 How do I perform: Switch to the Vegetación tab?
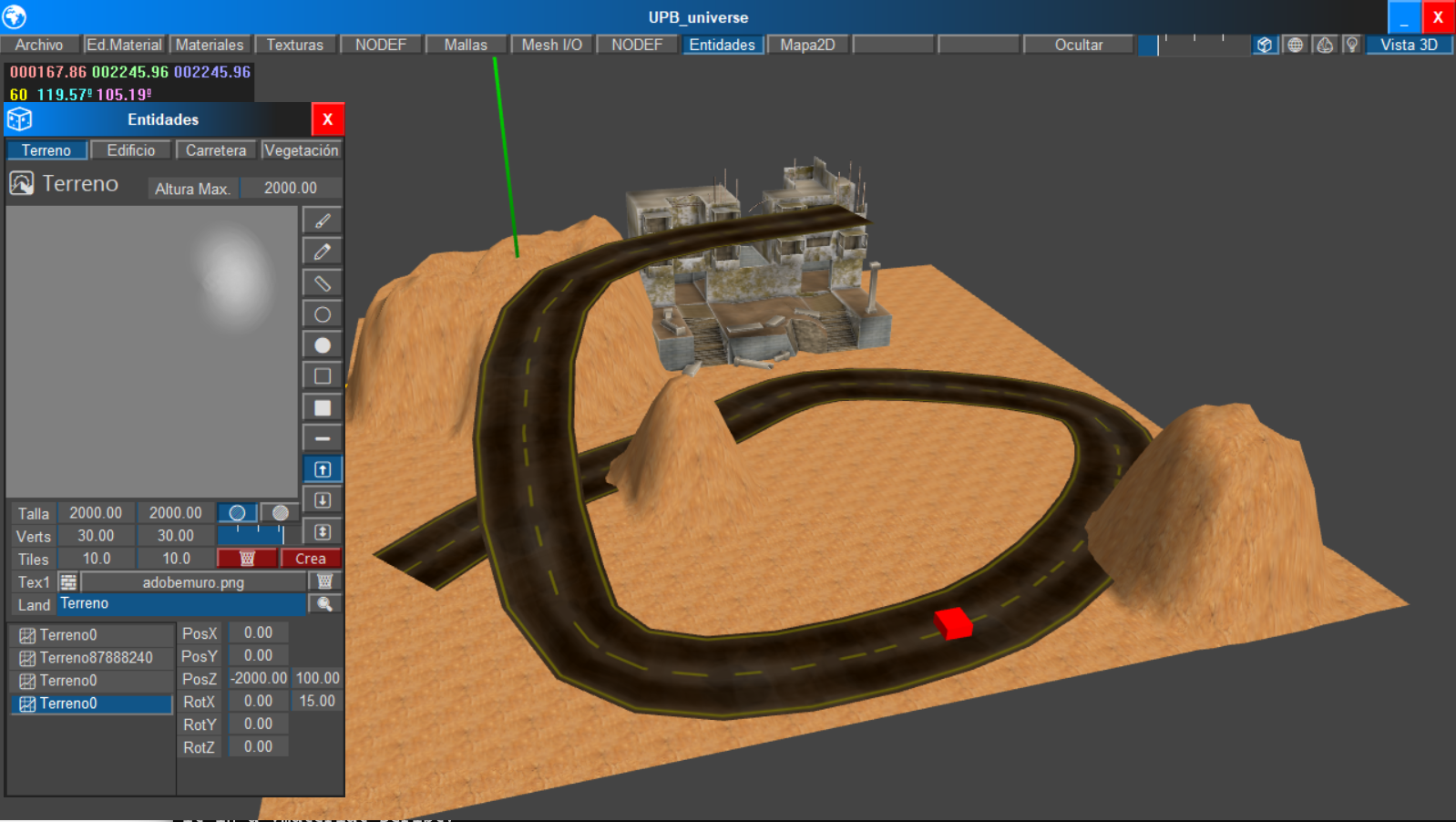coord(301,150)
